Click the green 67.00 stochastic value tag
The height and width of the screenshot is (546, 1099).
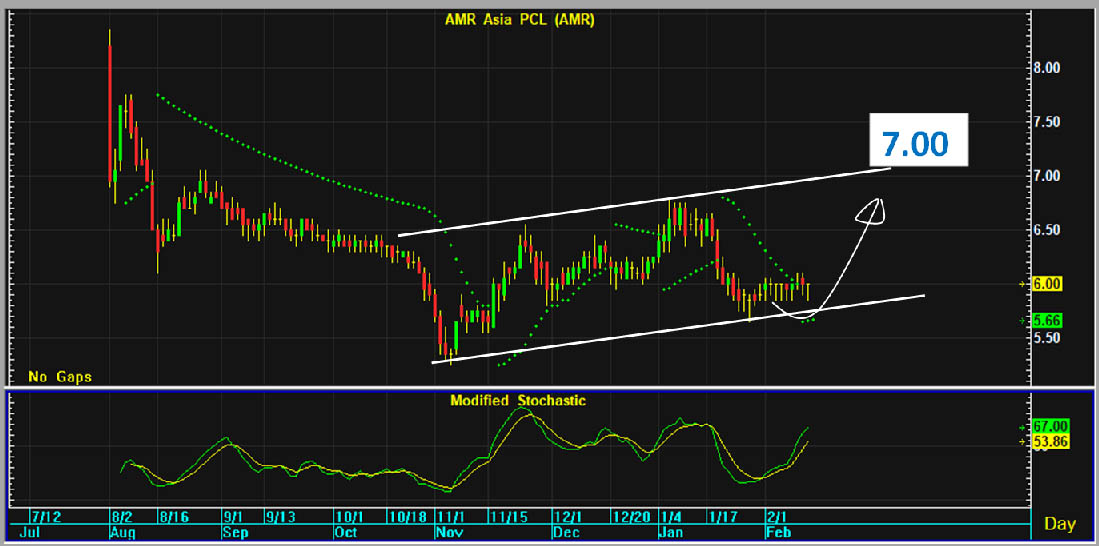pos(1051,426)
